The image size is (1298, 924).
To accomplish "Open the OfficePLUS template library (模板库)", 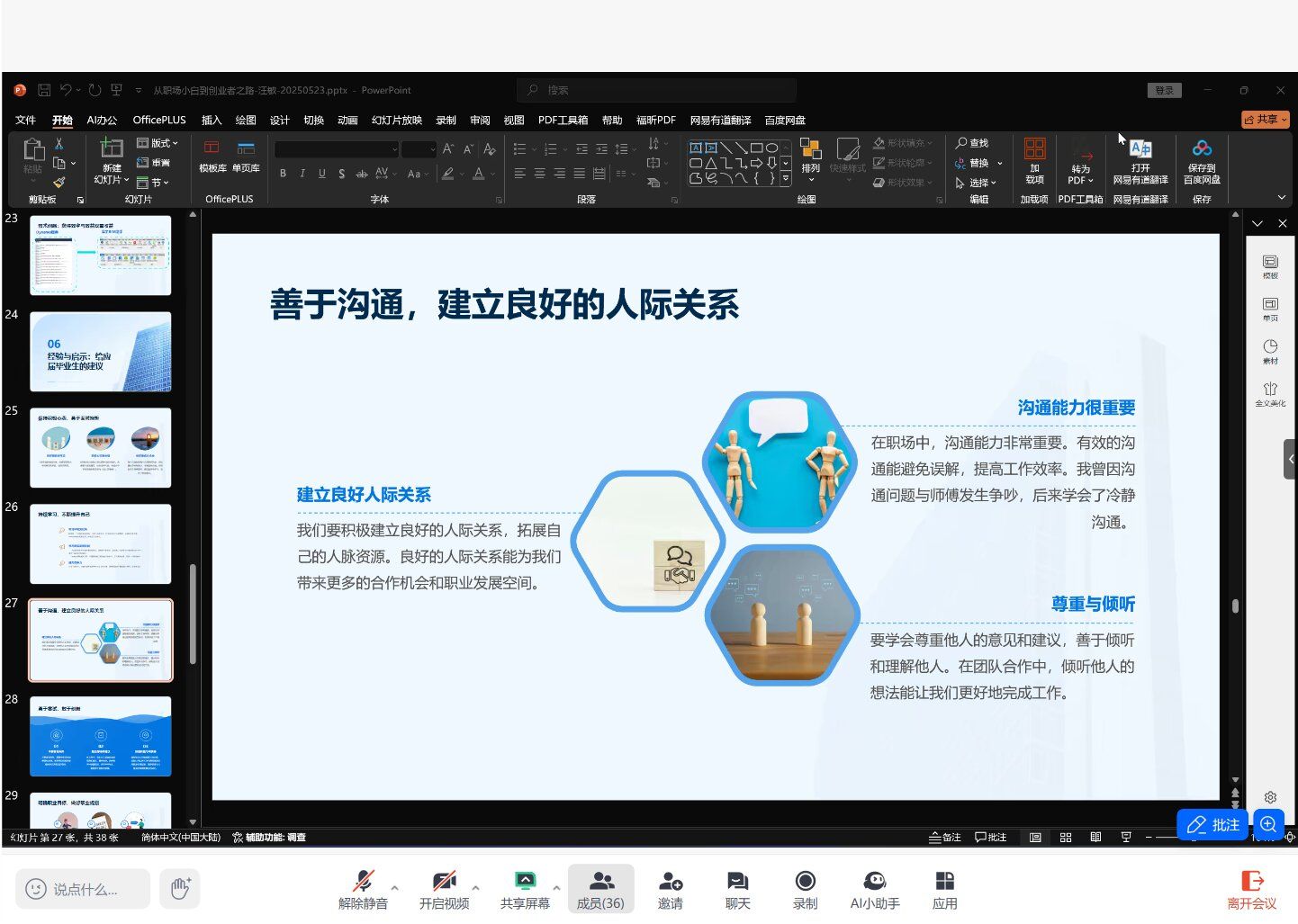I will point(212,156).
